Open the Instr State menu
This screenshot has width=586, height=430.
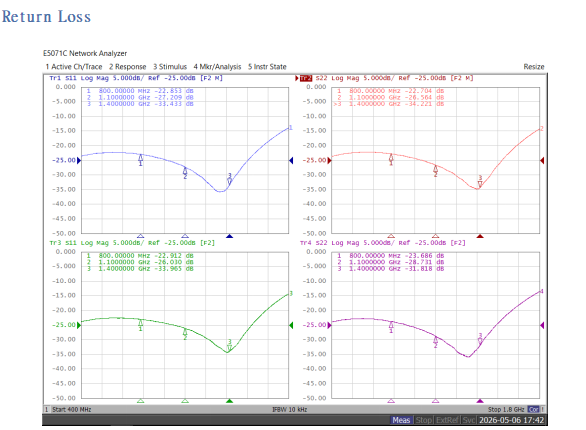click(267, 66)
